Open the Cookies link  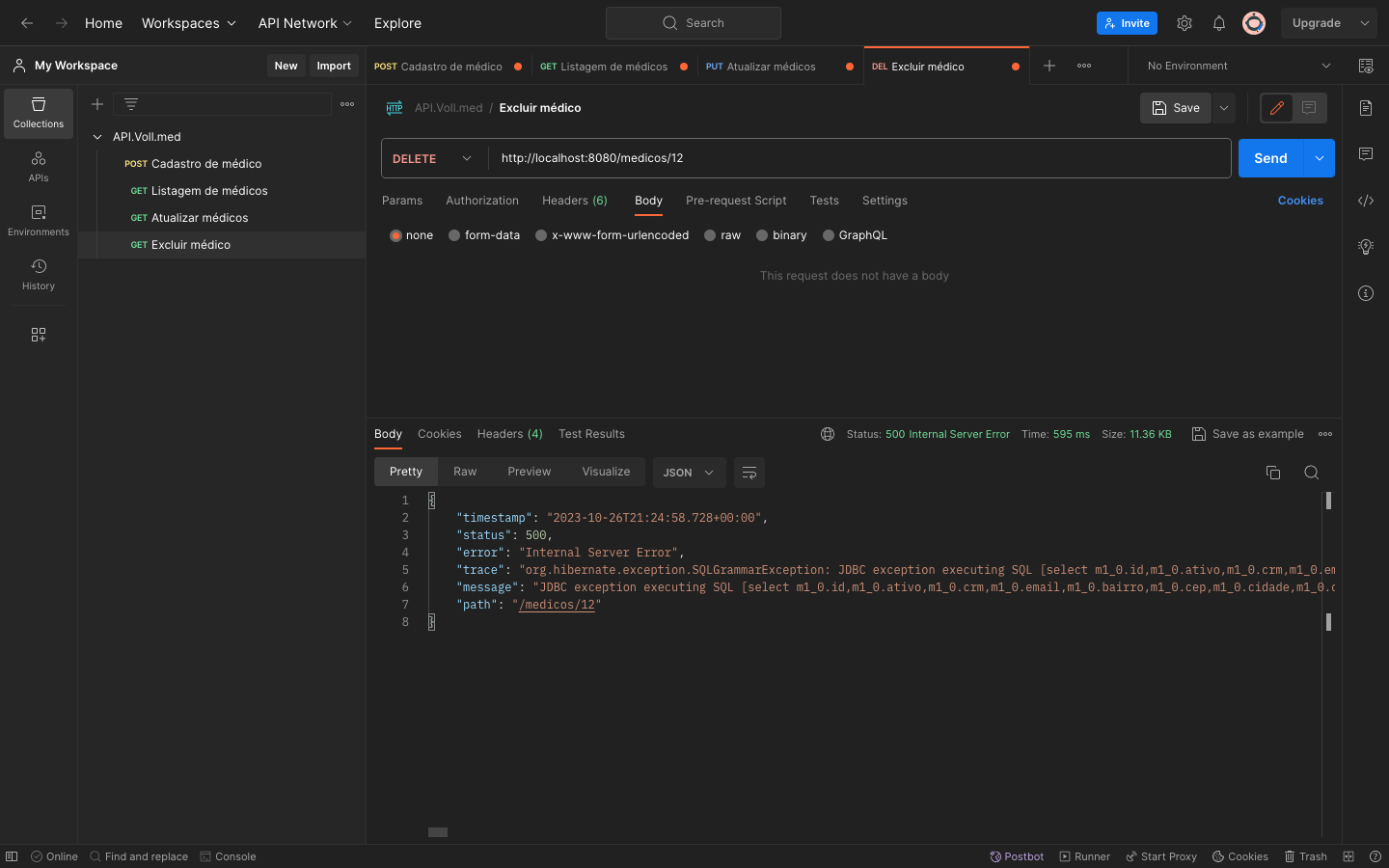coord(1300,201)
